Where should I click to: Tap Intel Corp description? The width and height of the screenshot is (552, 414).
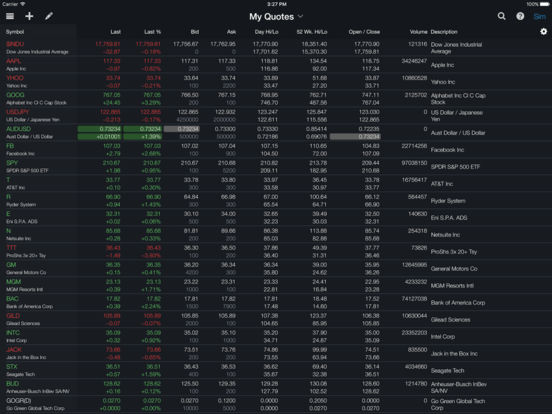[x=443, y=337]
